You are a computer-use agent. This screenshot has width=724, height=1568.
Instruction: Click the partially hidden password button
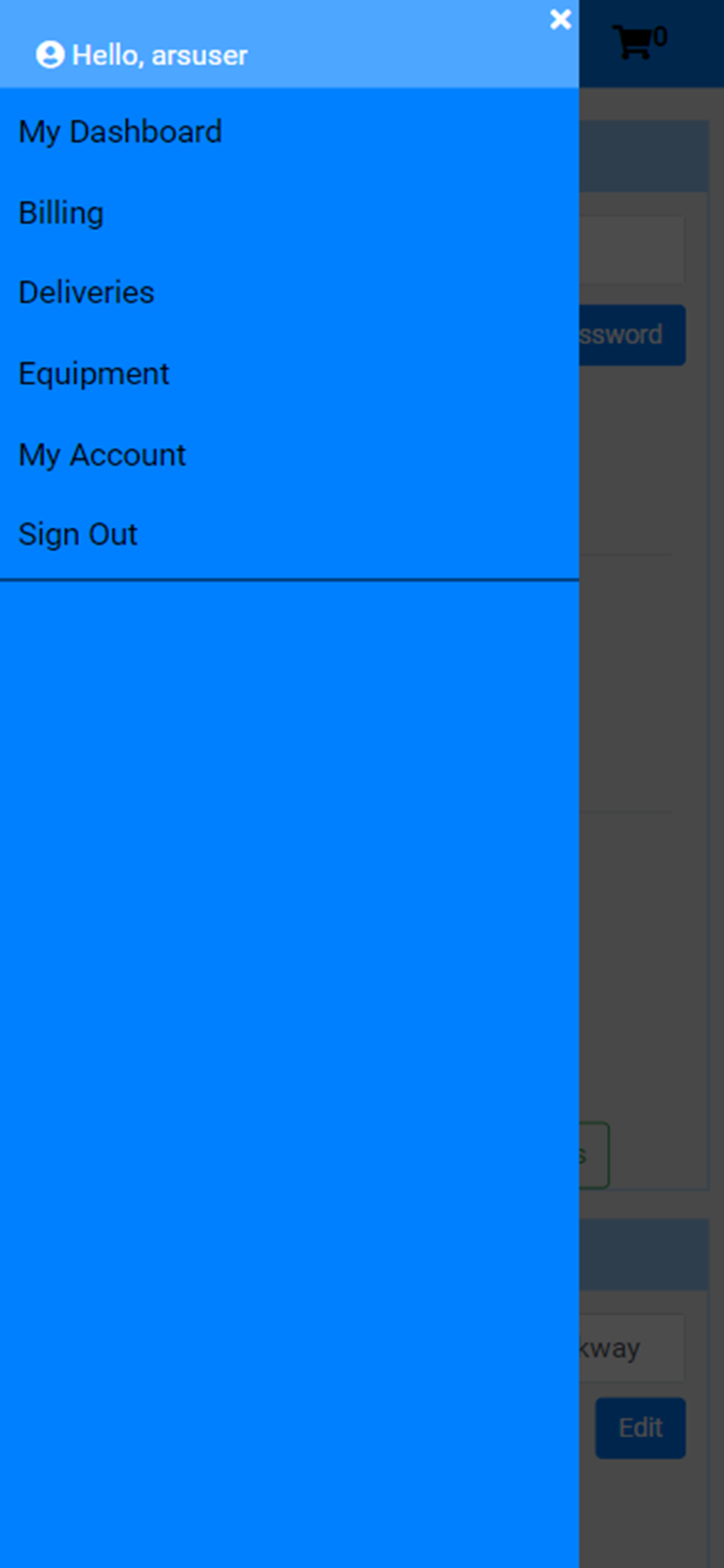(x=632, y=335)
